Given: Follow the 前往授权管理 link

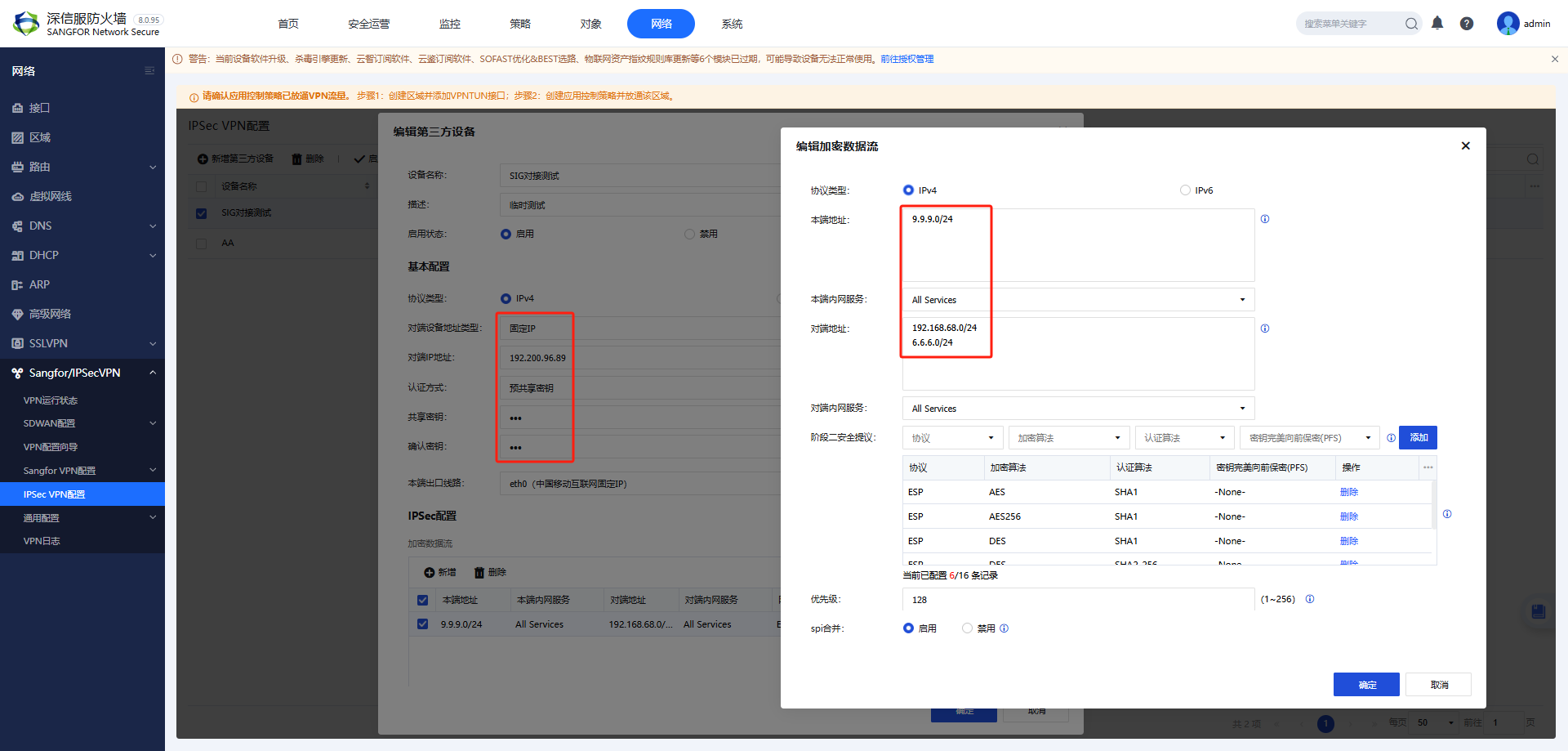Looking at the screenshot, I should point(907,59).
